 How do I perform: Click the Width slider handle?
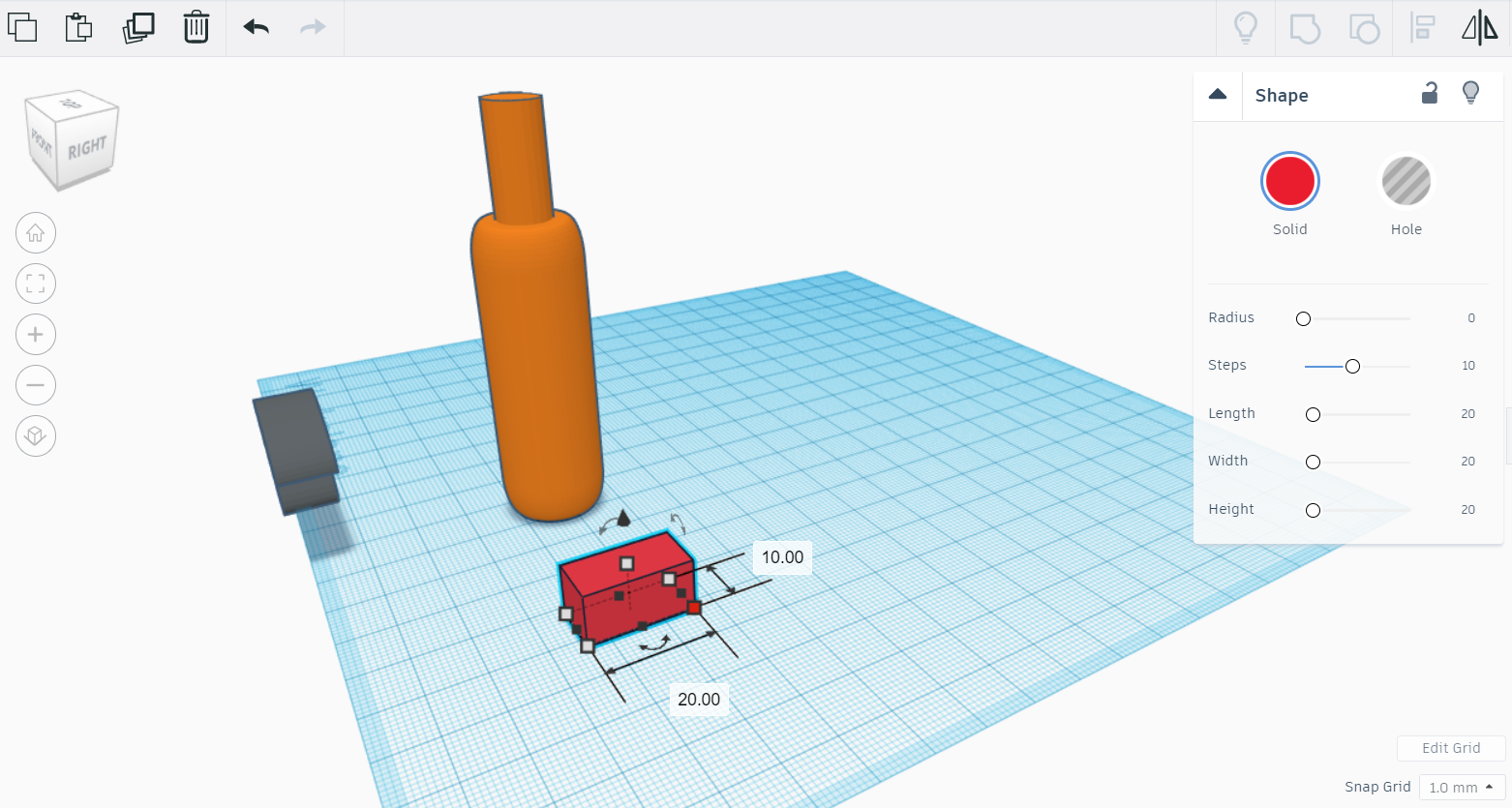point(1313,462)
